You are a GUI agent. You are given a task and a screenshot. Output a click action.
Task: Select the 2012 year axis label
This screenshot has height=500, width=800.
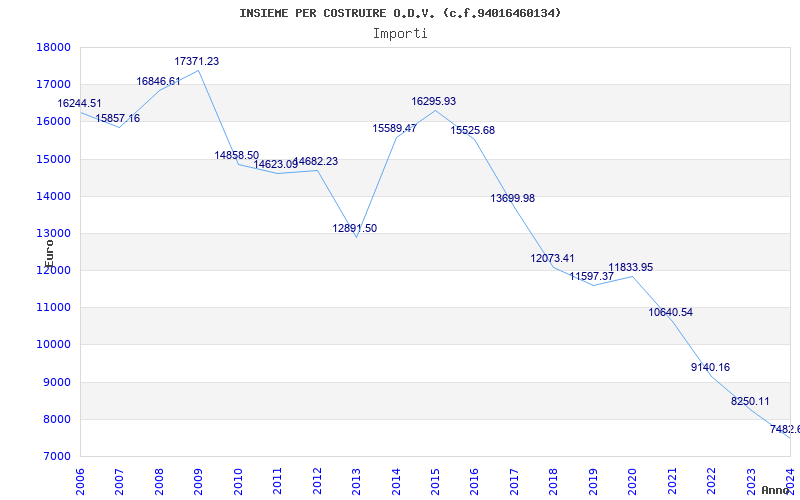317,482
